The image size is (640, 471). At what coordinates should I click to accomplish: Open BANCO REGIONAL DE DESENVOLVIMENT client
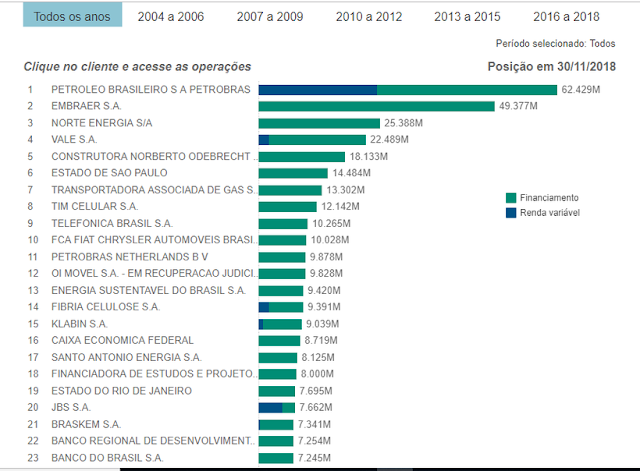click(x=153, y=441)
